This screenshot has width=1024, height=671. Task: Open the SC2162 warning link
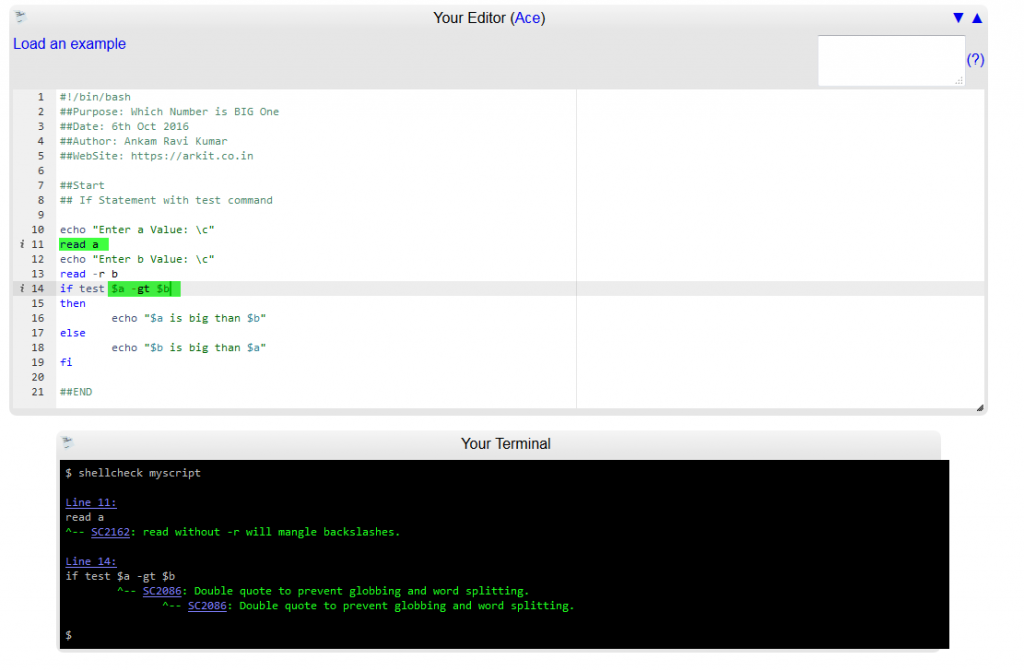point(110,531)
